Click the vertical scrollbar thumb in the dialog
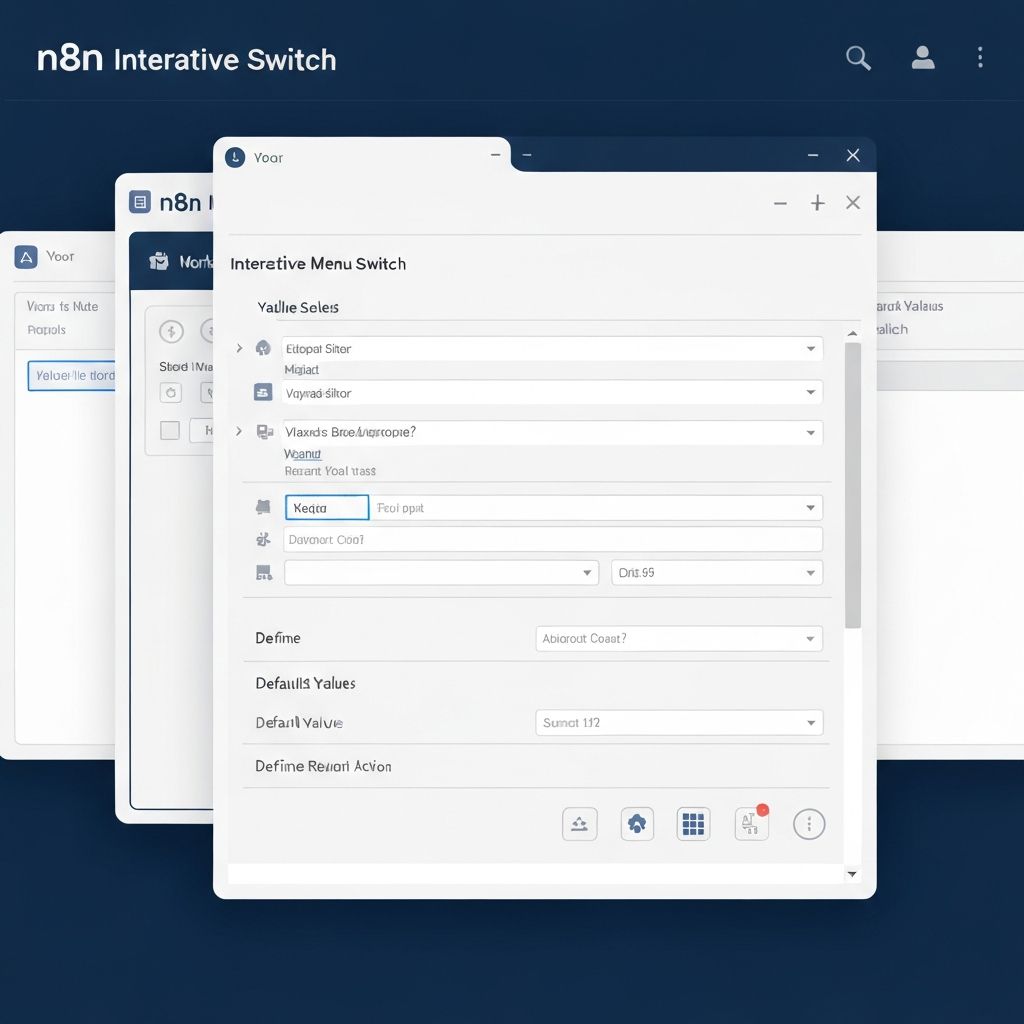The width and height of the screenshot is (1024, 1024). 853,485
